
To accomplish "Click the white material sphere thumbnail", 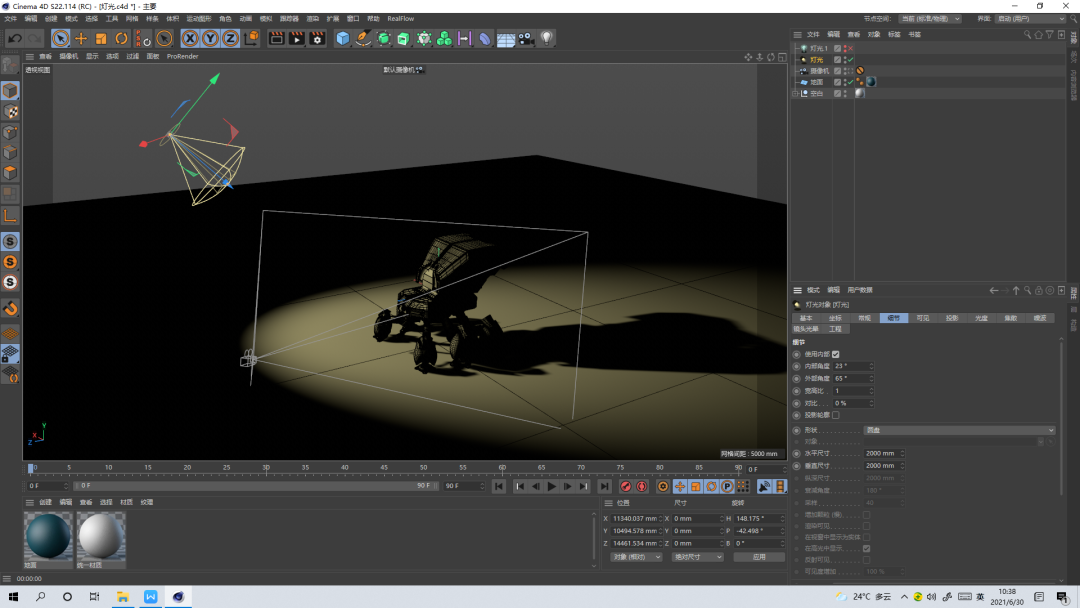I will [101, 536].
